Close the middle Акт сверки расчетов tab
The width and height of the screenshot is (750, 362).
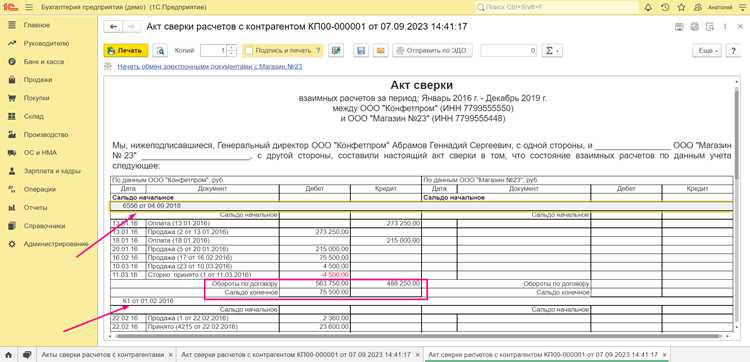[x=417, y=355]
